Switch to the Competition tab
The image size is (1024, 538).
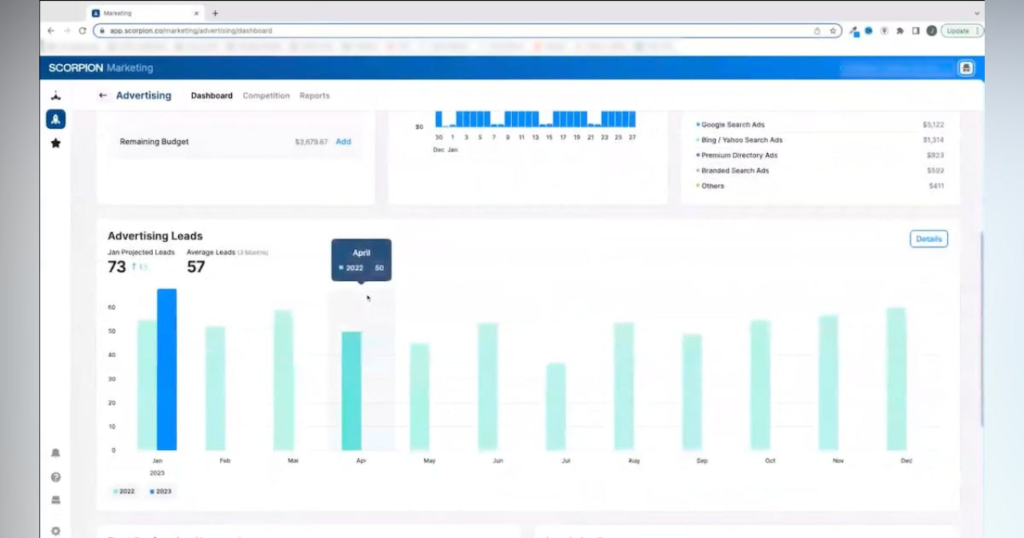tap(266, 96)
